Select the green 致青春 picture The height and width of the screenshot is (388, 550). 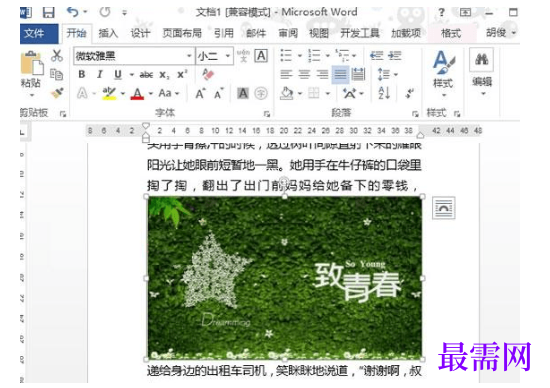tap(284, 278)
